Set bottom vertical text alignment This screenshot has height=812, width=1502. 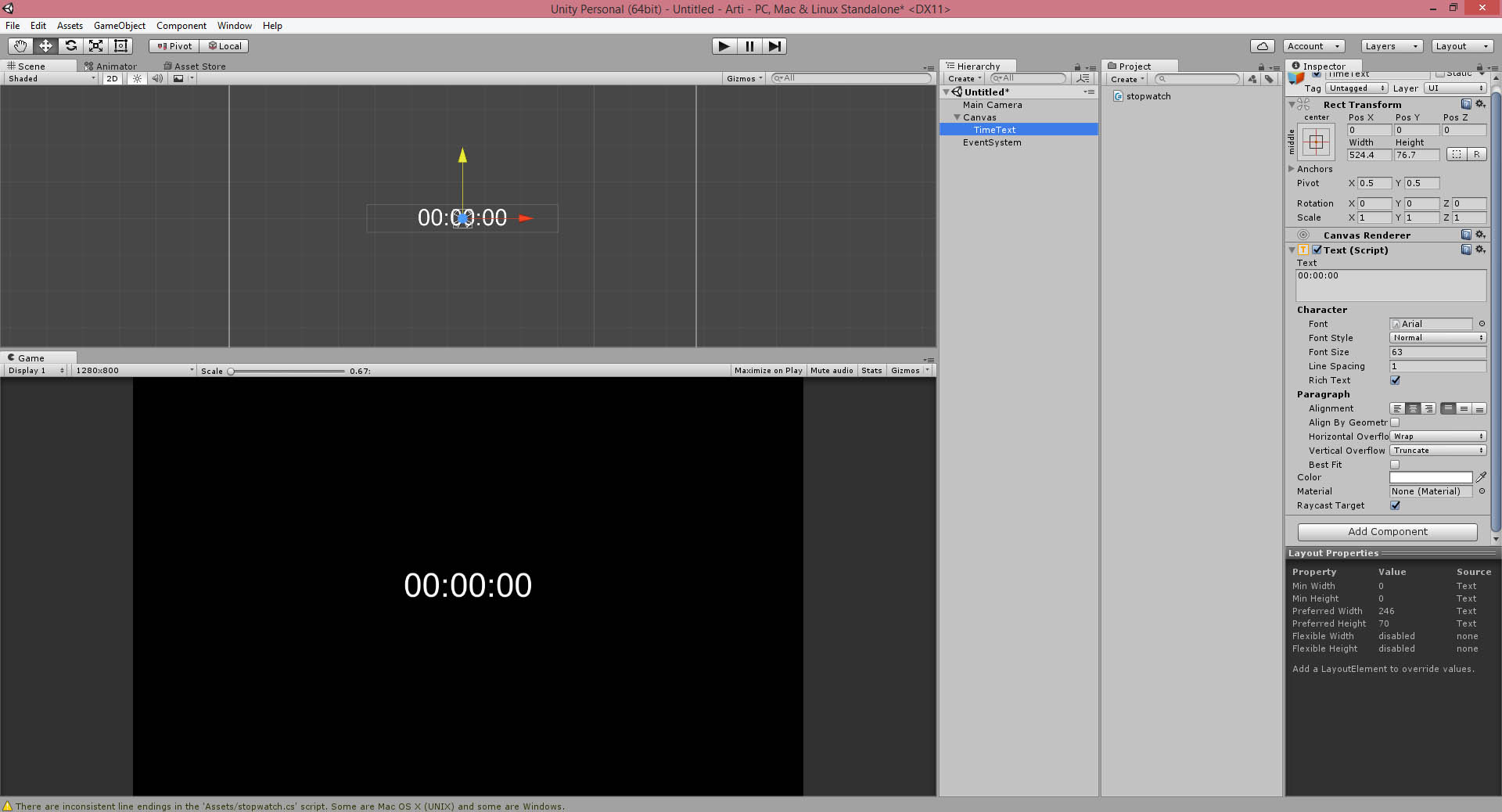coord(1479,408)
